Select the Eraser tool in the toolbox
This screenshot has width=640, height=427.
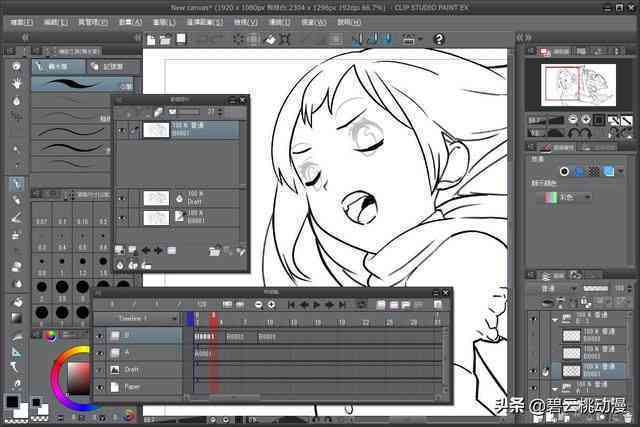point(16,267)
